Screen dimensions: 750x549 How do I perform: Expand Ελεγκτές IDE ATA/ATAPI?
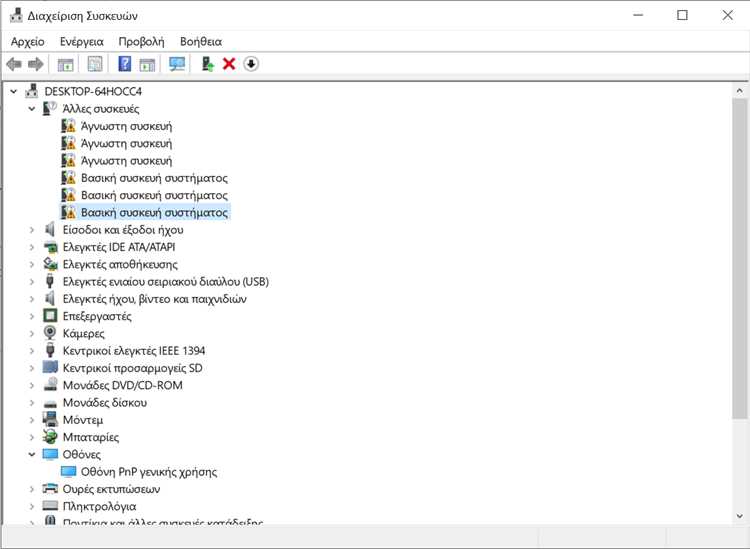click(32, 247)
